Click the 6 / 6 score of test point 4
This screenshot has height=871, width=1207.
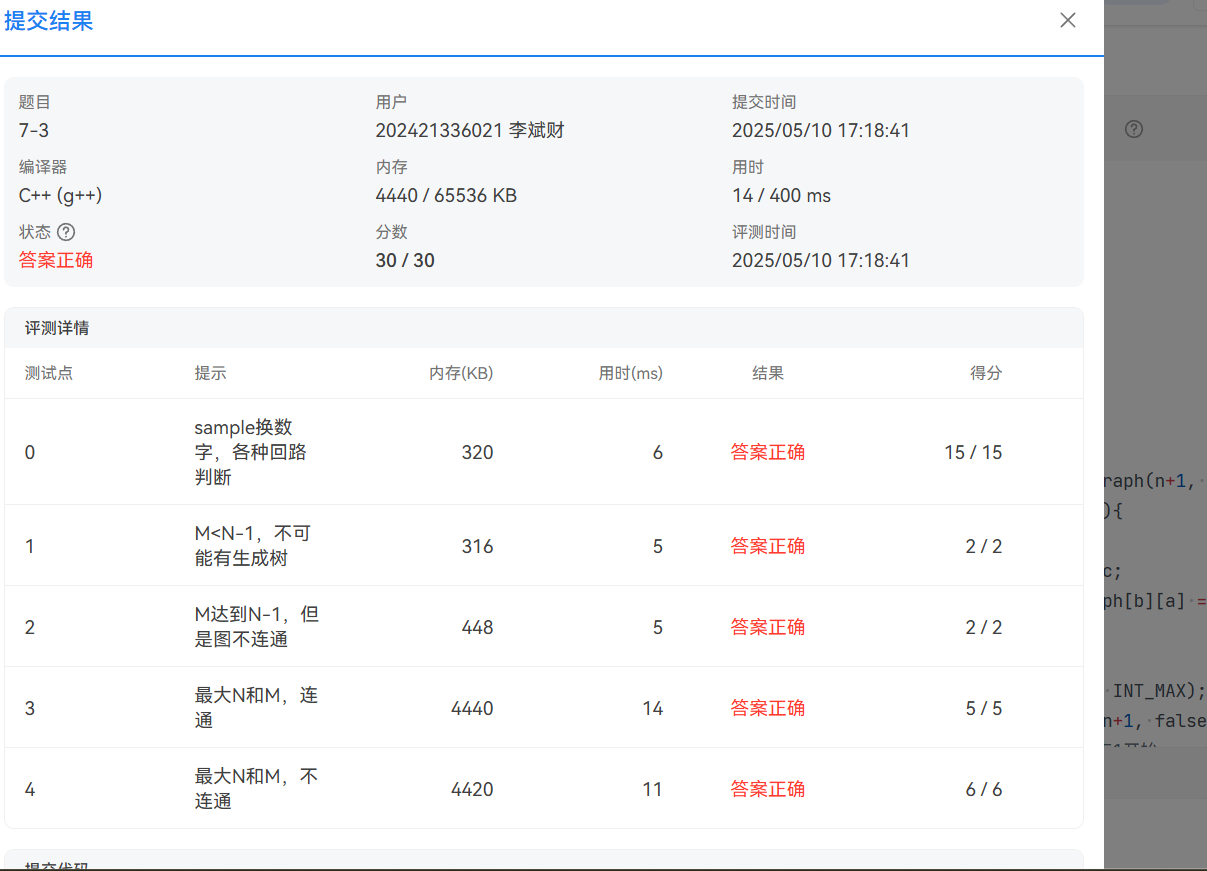pyautogui.click(x=984, y=789)
